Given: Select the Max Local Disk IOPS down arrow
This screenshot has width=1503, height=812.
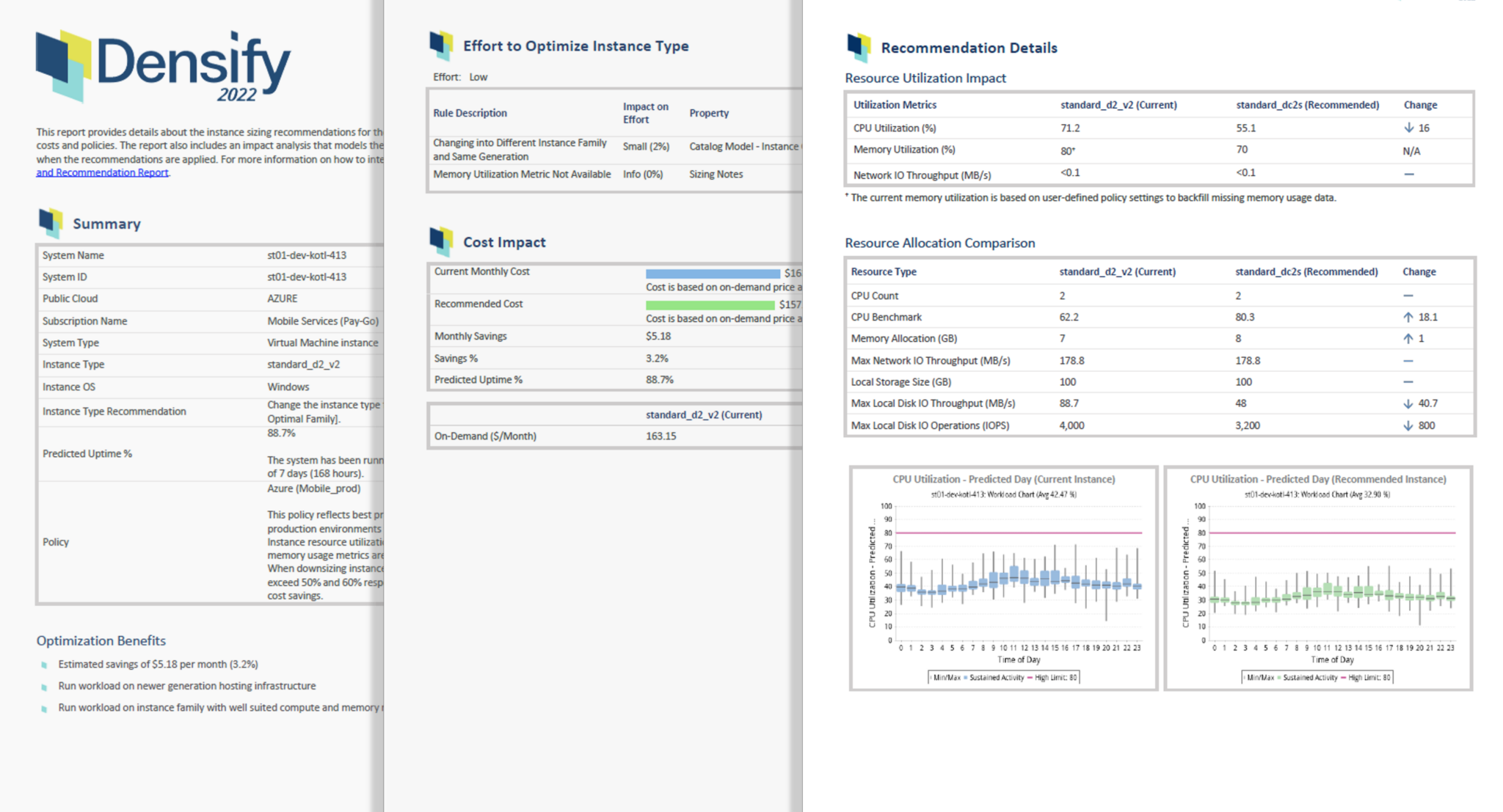Looking at the screenshot, I should point(1408,425).
